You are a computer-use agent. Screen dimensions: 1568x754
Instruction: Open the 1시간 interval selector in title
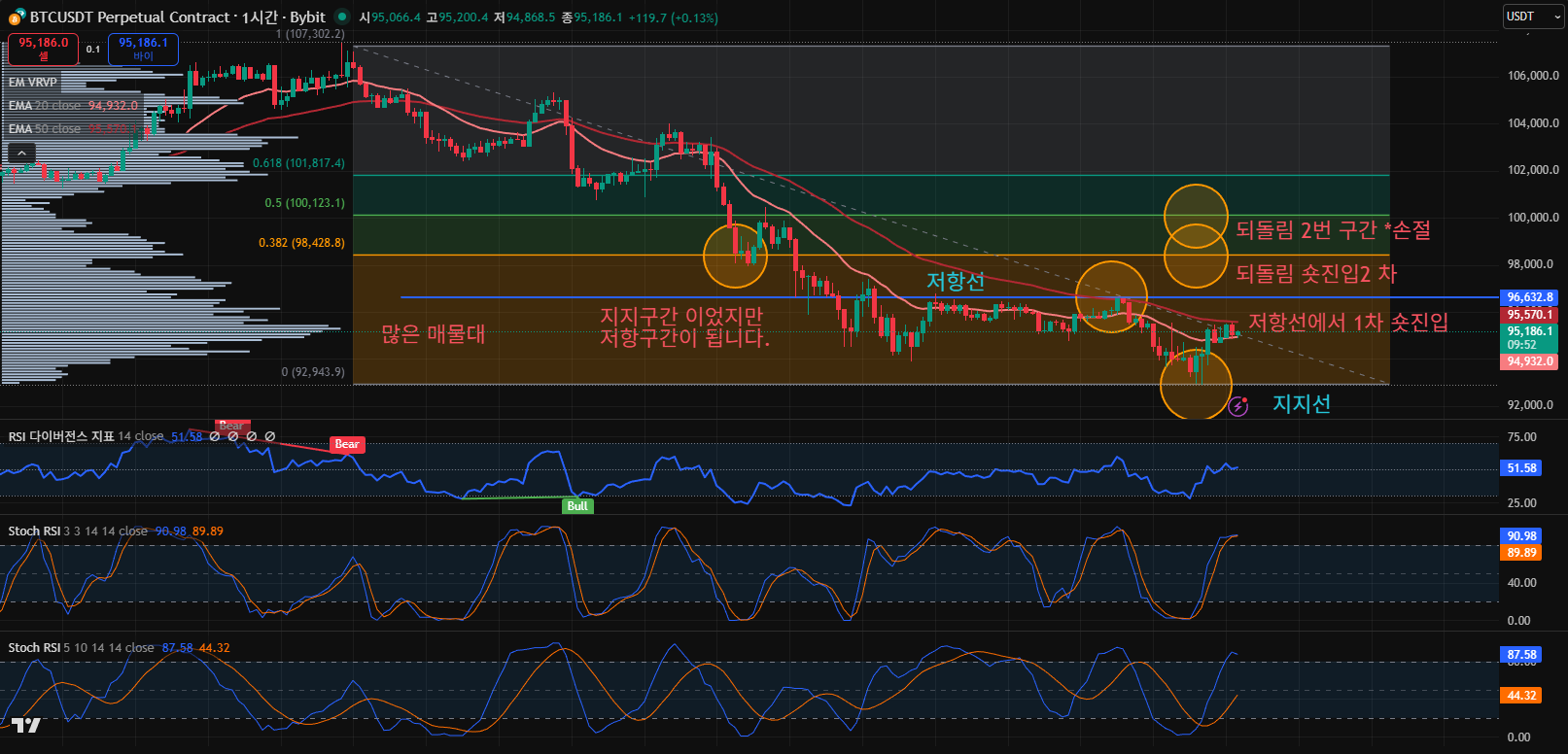pyautogui.click(x=258, y=17)
